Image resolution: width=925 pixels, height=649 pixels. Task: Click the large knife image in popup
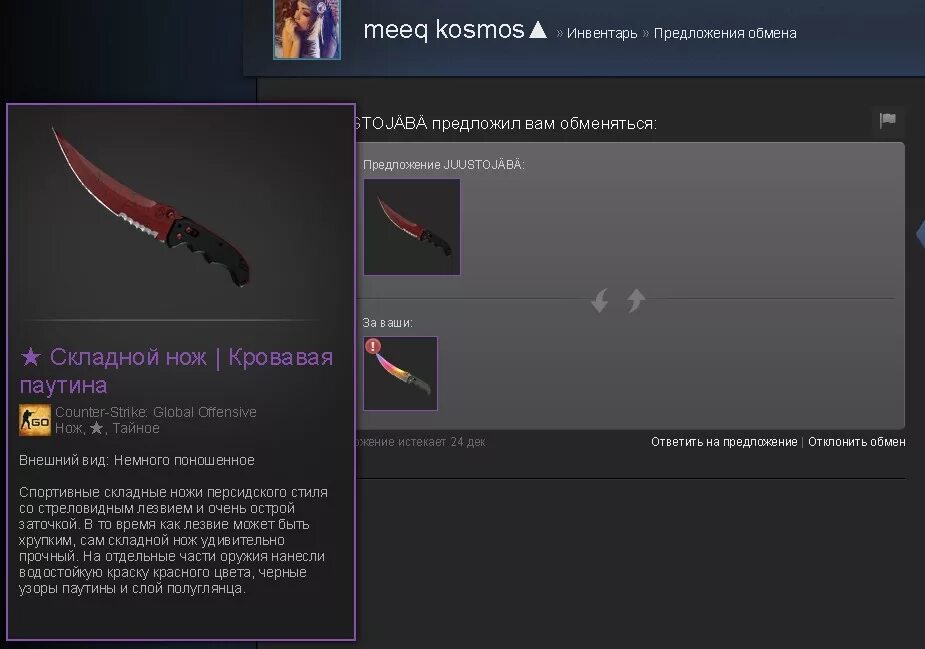click(151, 206)
